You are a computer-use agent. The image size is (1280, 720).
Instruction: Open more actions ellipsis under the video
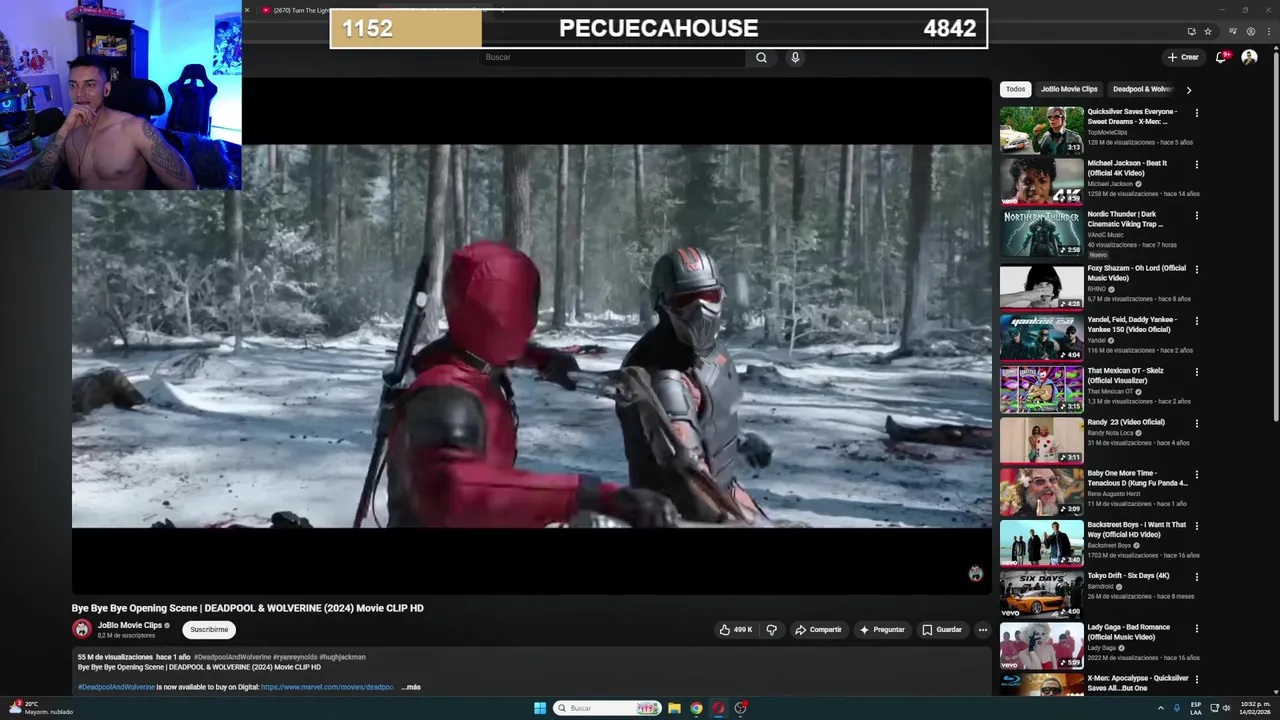tap(982, 630)
